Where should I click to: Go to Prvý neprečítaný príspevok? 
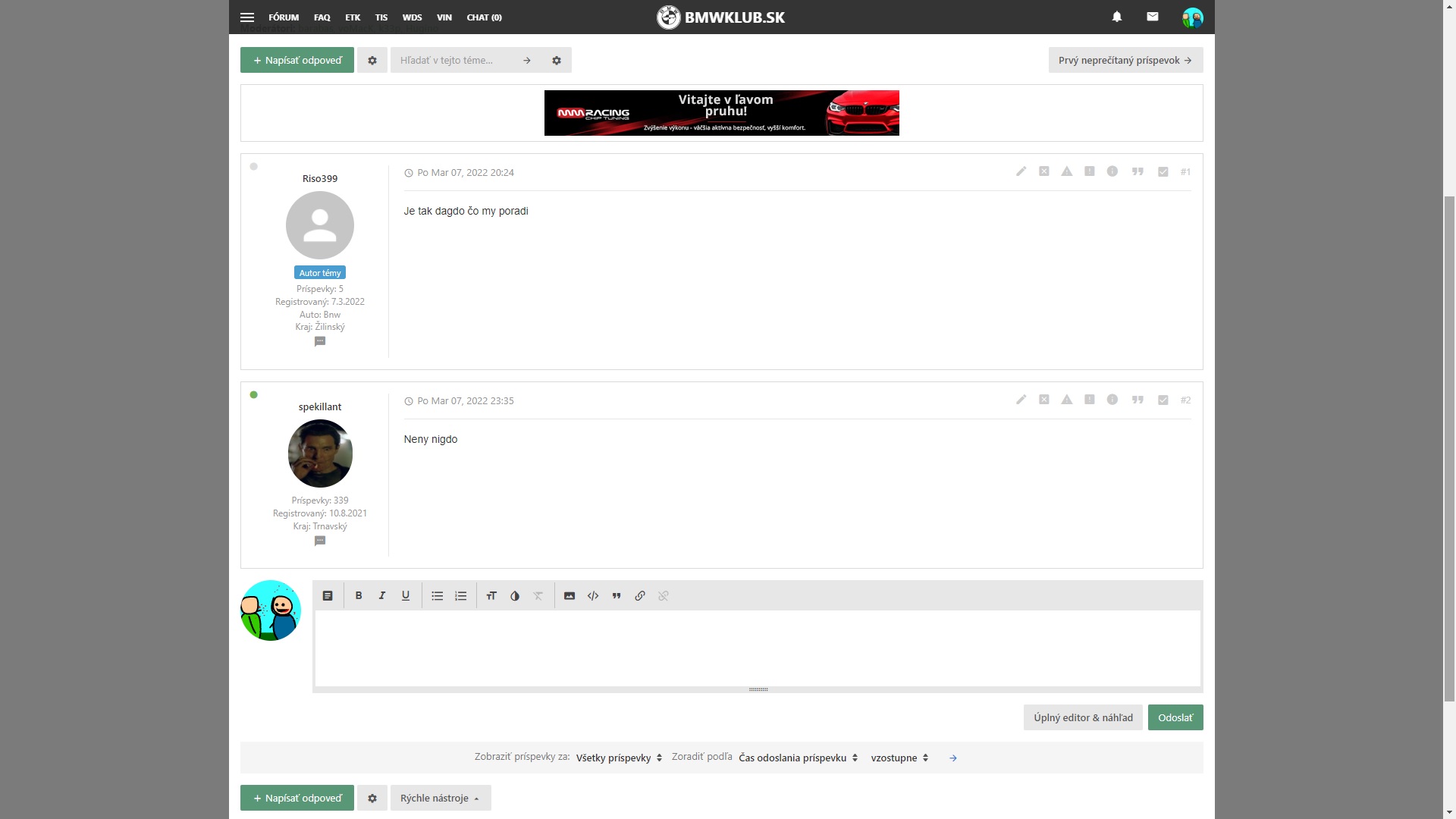[1125, 60]
